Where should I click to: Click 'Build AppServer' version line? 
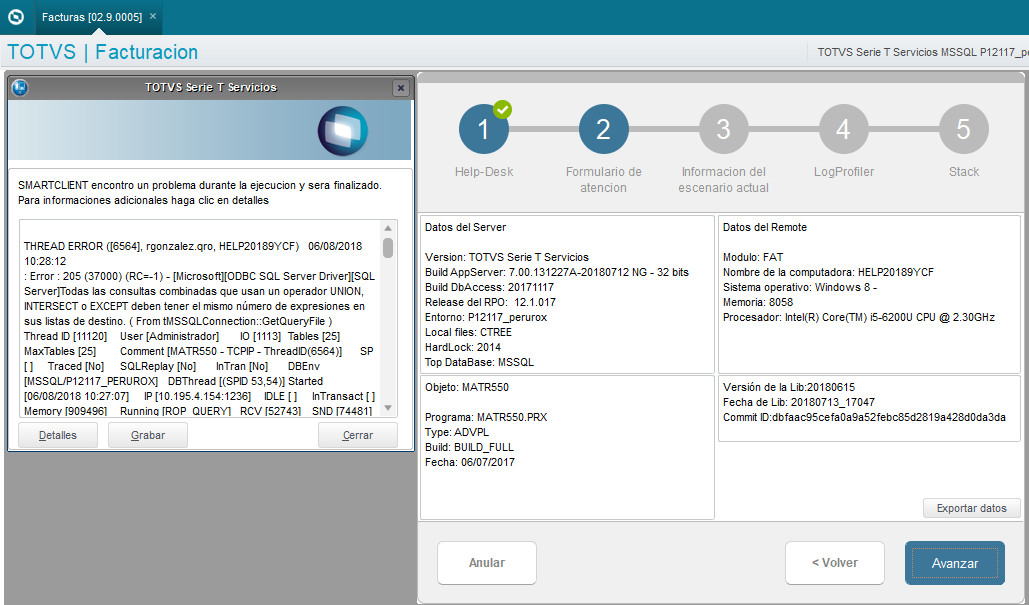(556, 272)
